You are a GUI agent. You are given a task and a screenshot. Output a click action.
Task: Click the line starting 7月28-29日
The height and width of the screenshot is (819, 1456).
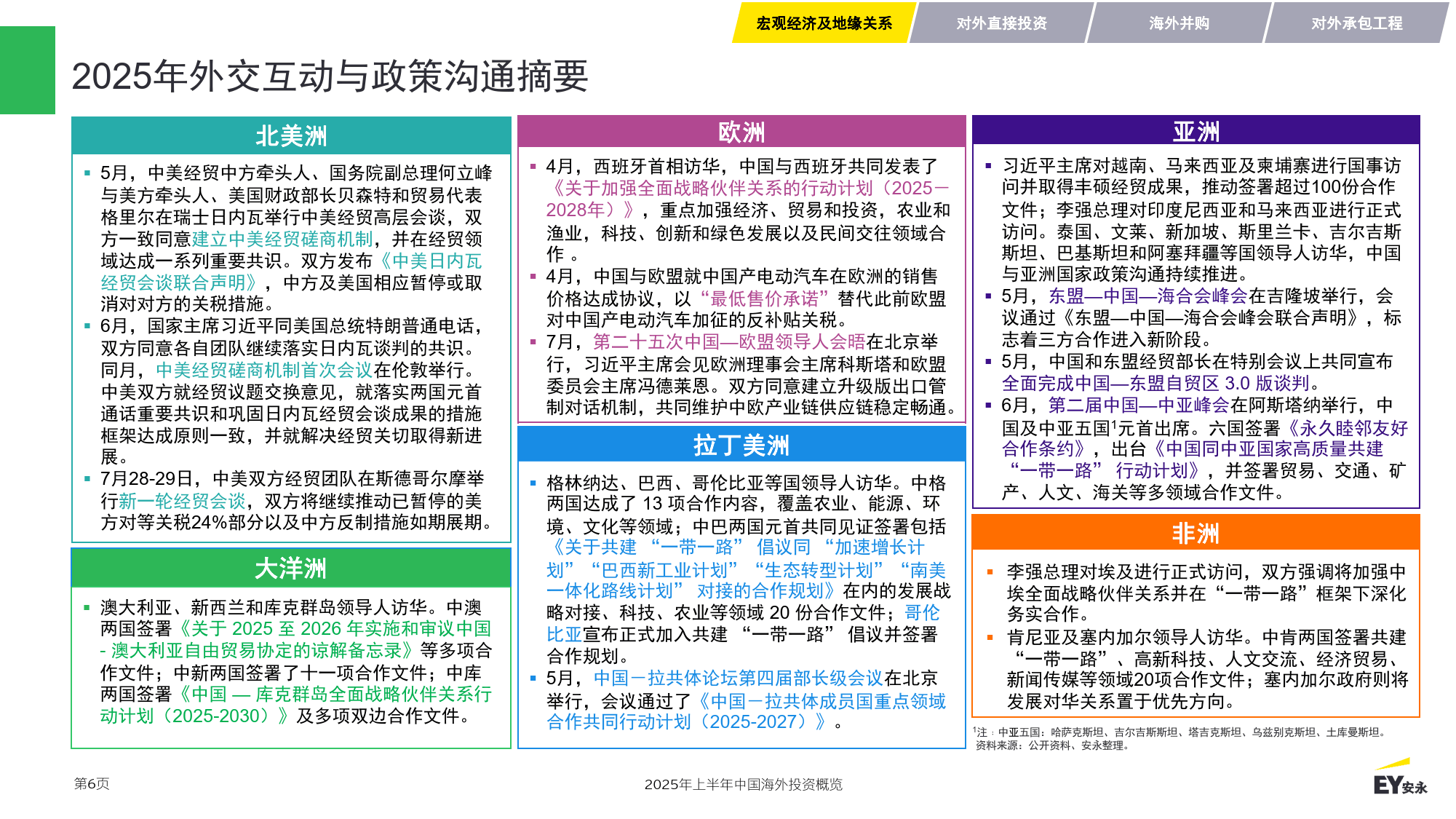tap(293, 478)
